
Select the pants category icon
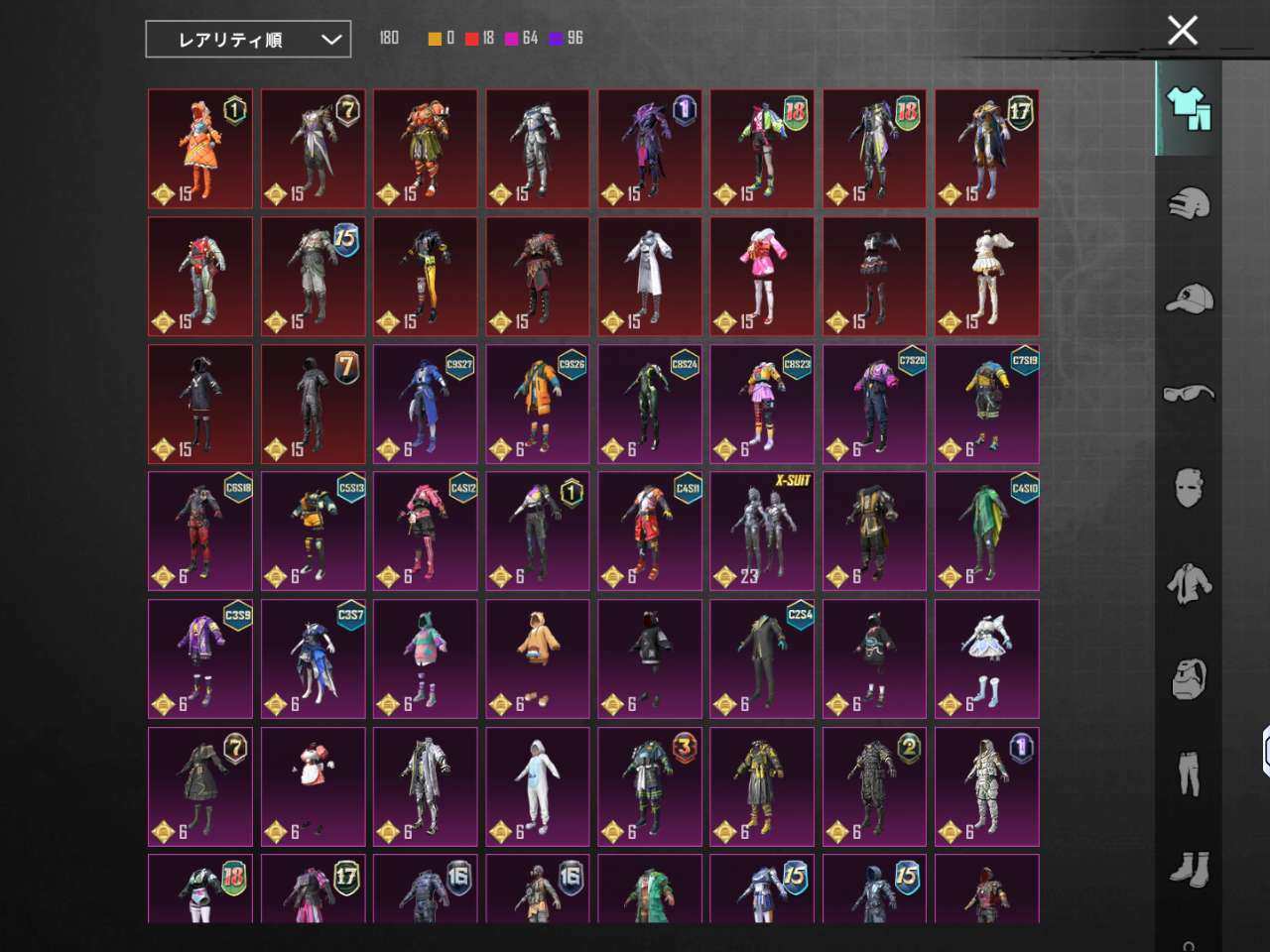[x=1189, y=773]
